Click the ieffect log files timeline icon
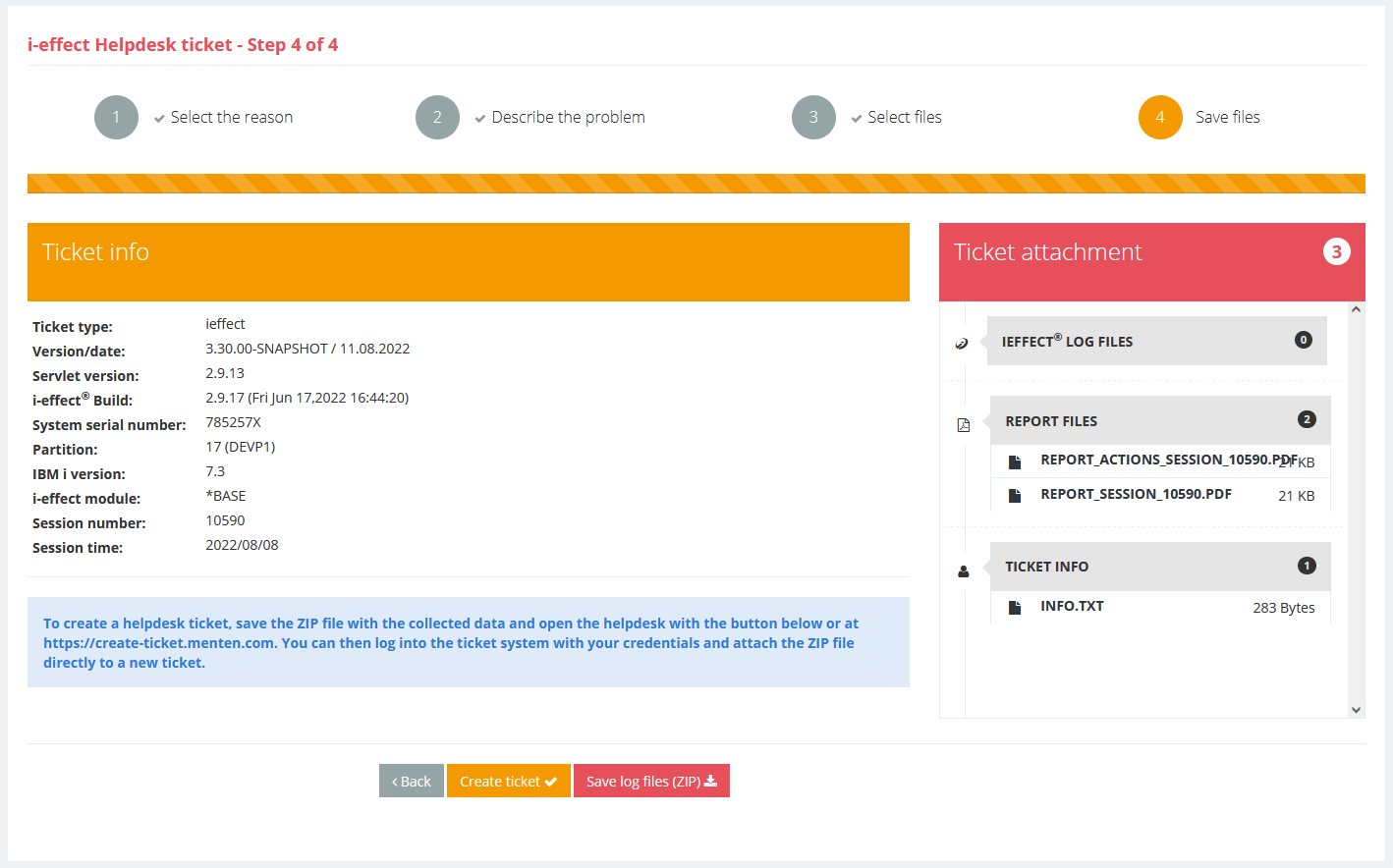Viewport: 1393px width, 868px height. 962,343
